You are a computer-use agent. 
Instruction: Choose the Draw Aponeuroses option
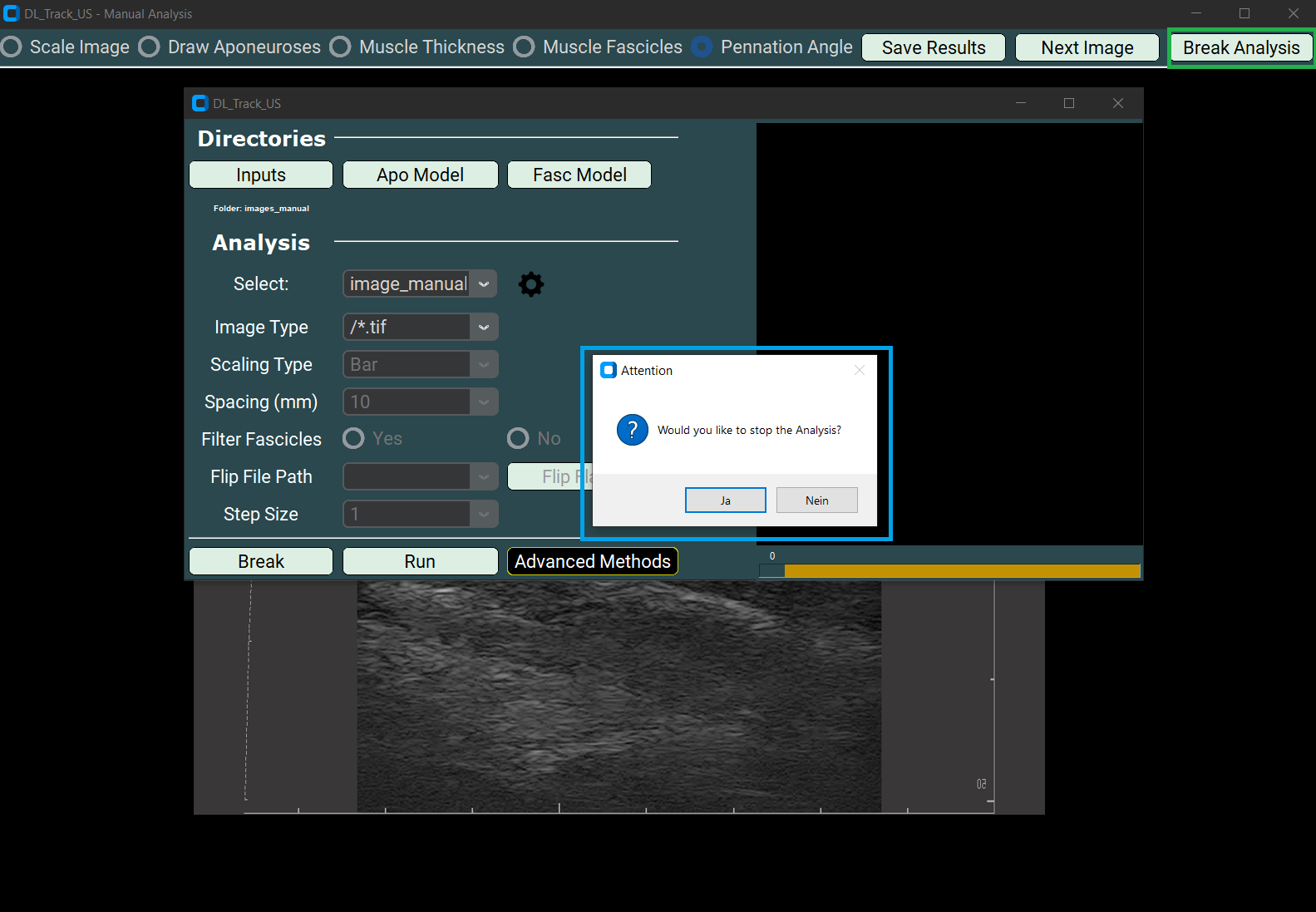(x=150, y=47)
